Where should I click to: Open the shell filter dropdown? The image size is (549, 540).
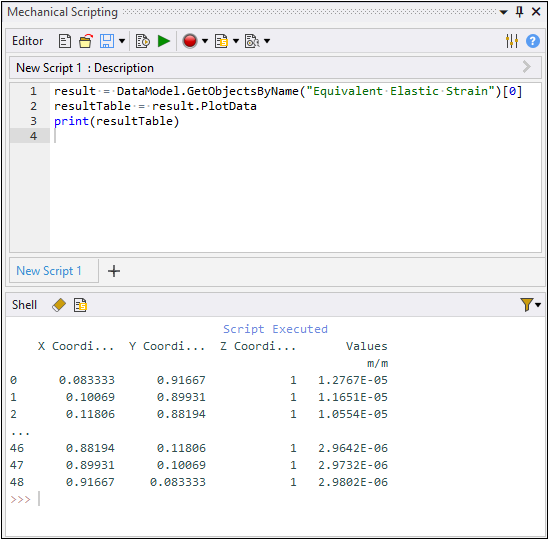[530, 305]
